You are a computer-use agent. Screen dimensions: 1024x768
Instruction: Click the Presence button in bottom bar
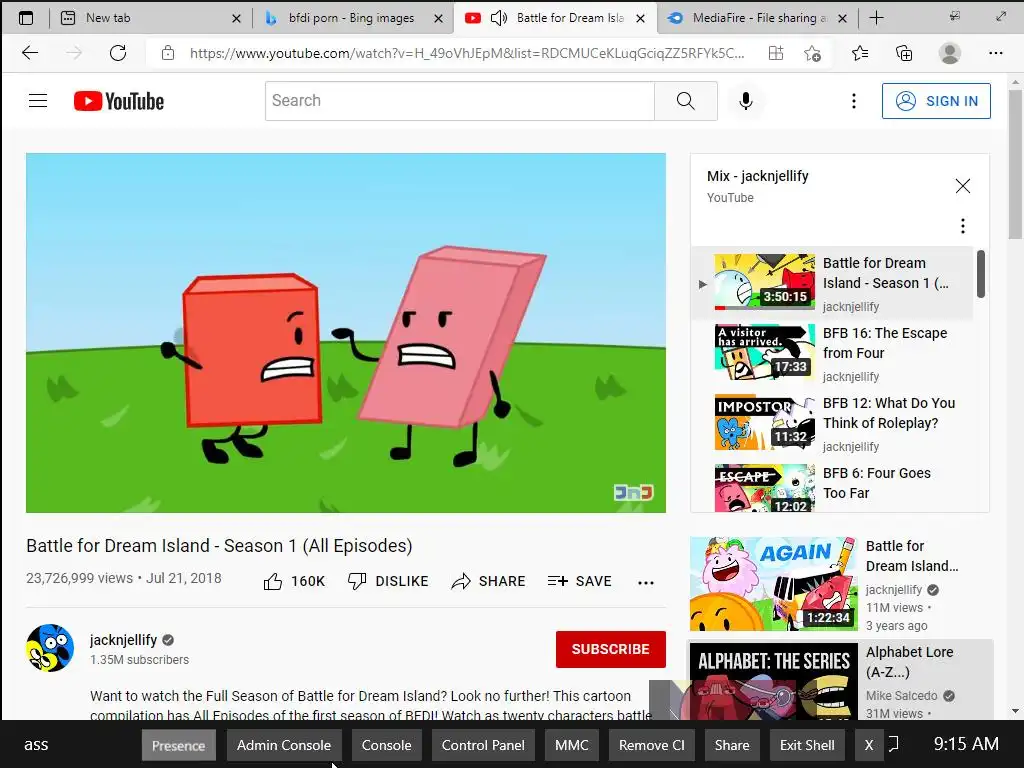(178, 745)
